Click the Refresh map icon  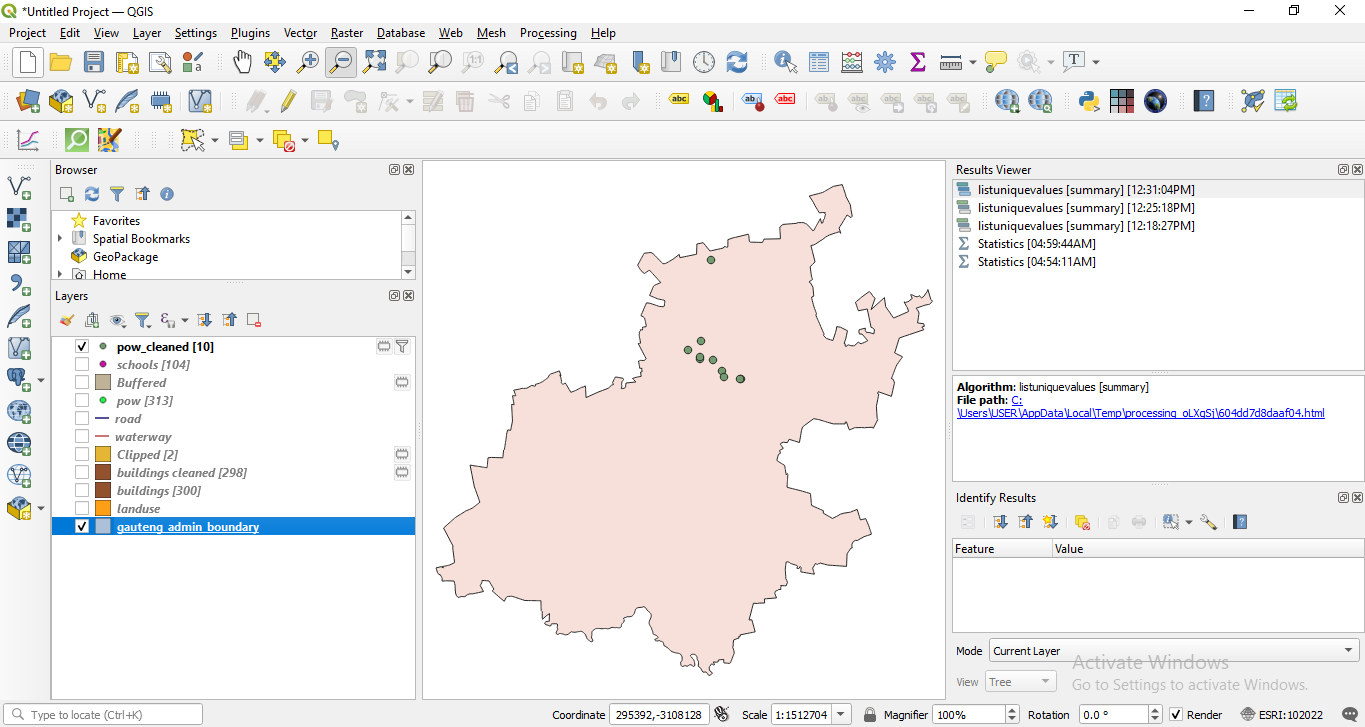click(737, 62)
